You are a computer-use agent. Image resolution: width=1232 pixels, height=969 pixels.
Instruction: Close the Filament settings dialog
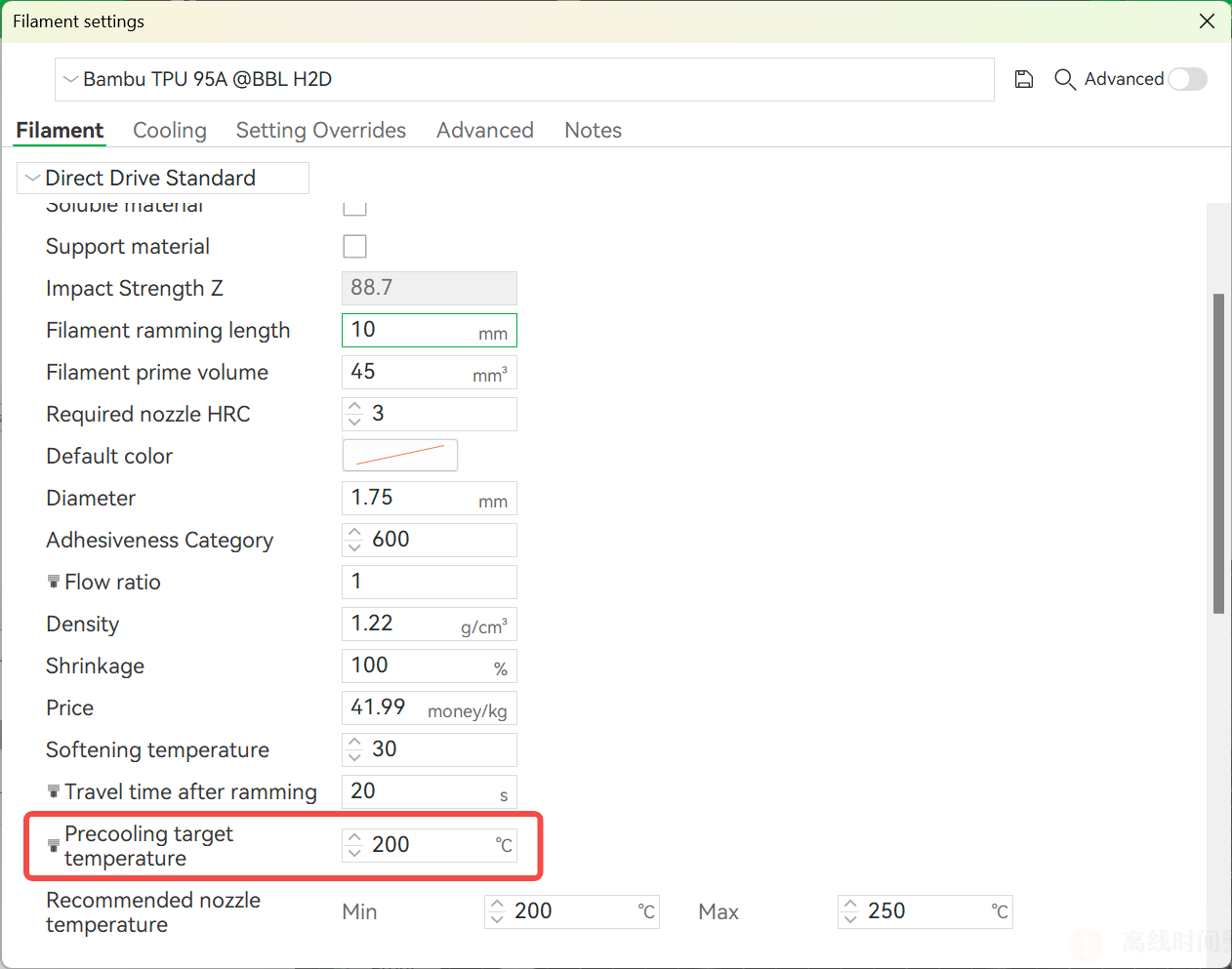[1207, 21]
